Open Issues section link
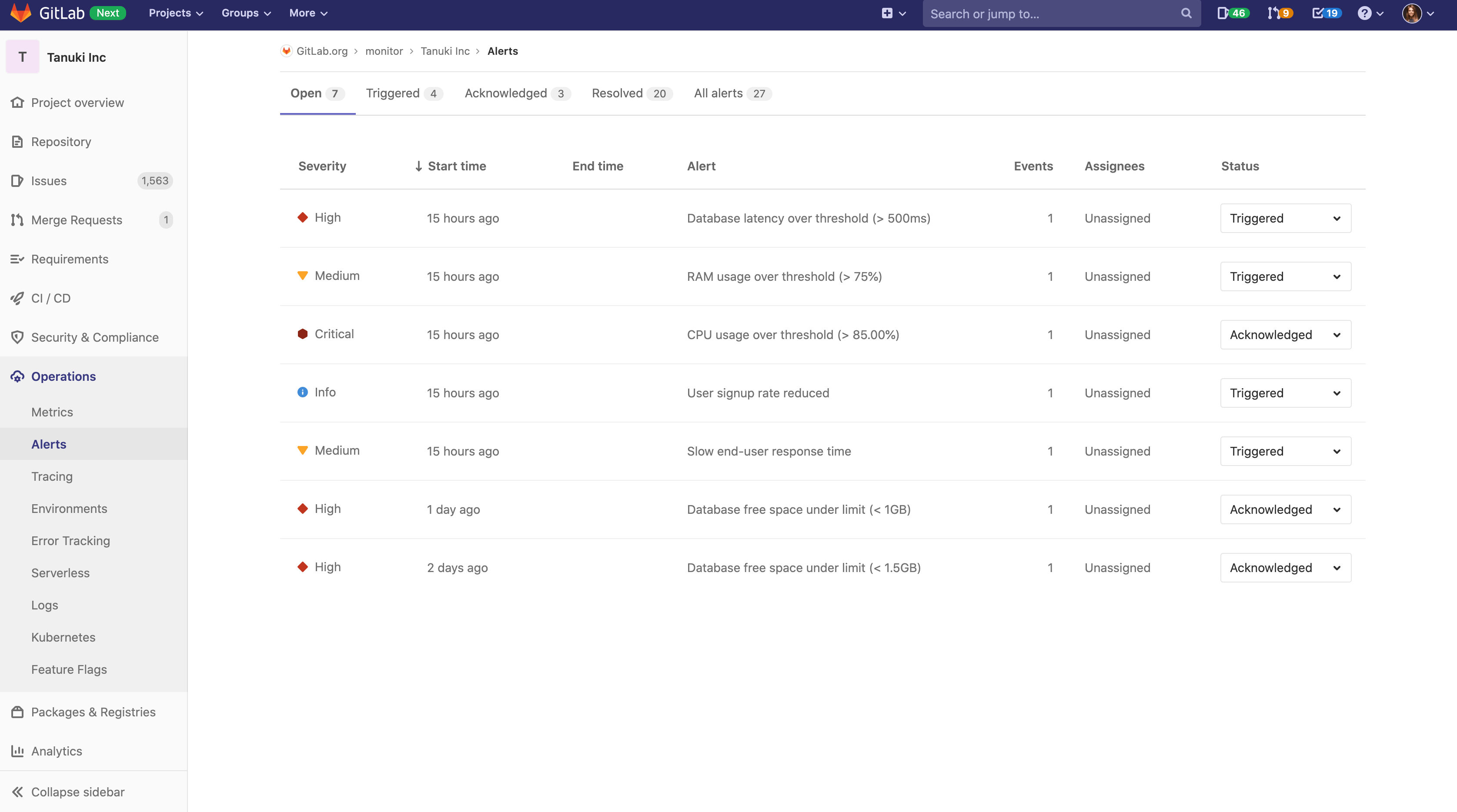The width and height of the screenshot is (1457, 812). click(x=48, y=180)
